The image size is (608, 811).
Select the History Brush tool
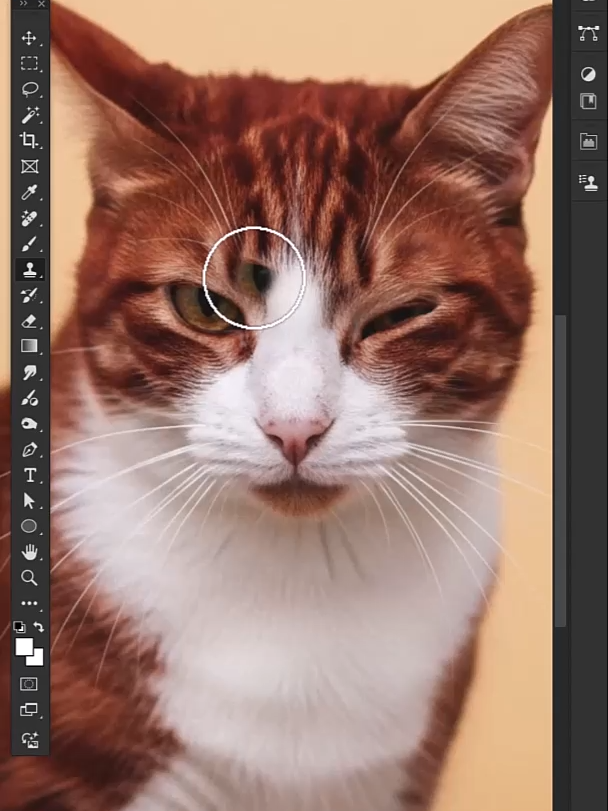tap(29, 295)
